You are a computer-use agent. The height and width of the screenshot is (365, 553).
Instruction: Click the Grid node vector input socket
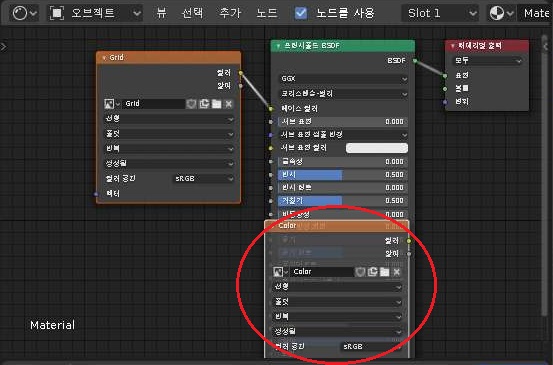click(x=96, y=194)
